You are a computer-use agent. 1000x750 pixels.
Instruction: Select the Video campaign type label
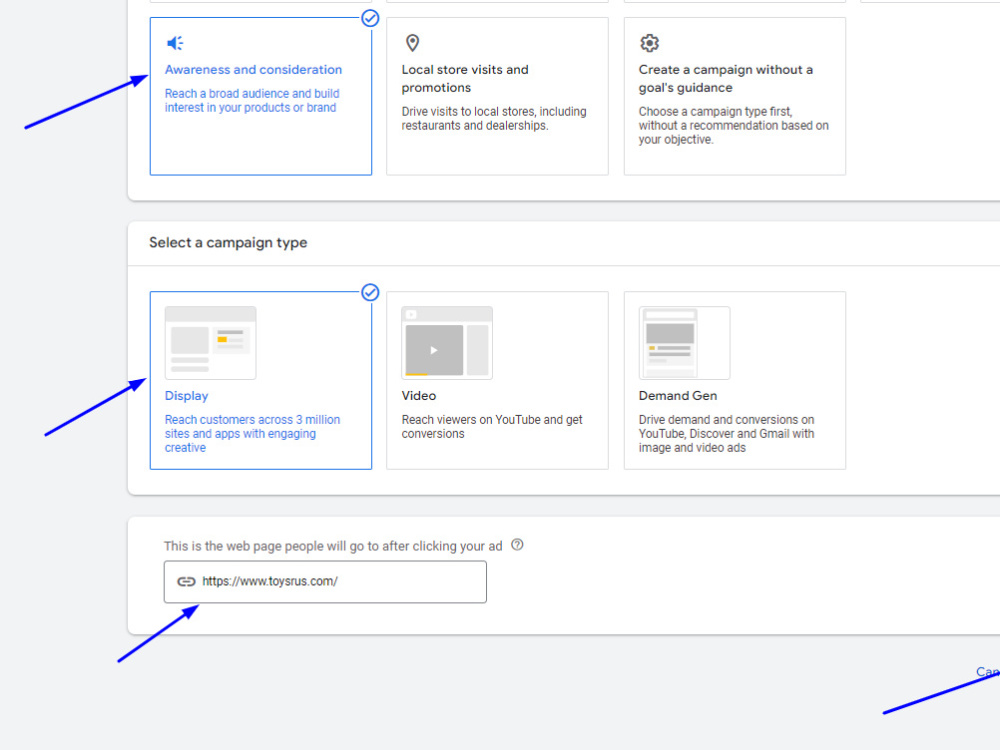(419, 395)
